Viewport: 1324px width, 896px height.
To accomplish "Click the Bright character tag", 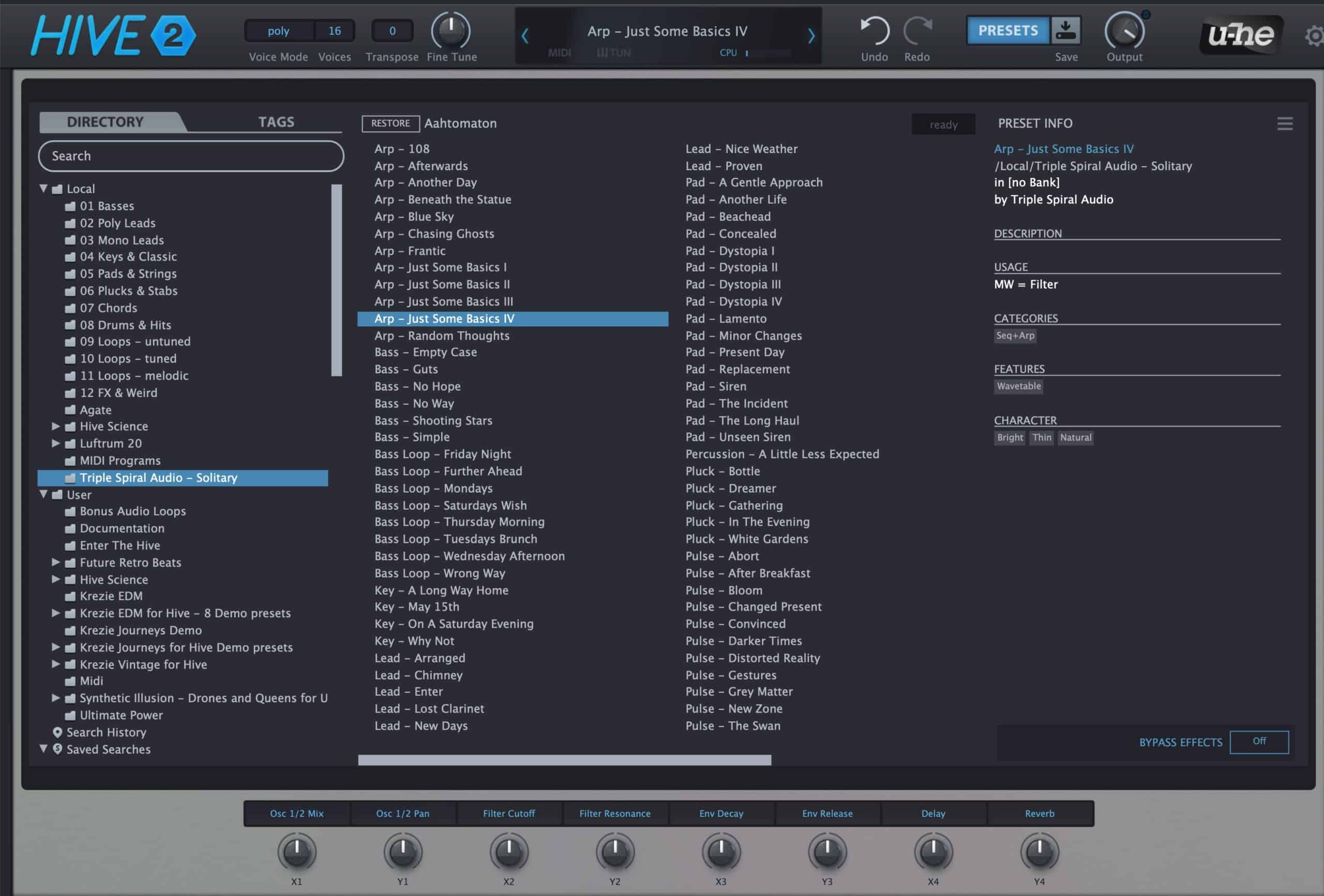I will [1010, 437].
